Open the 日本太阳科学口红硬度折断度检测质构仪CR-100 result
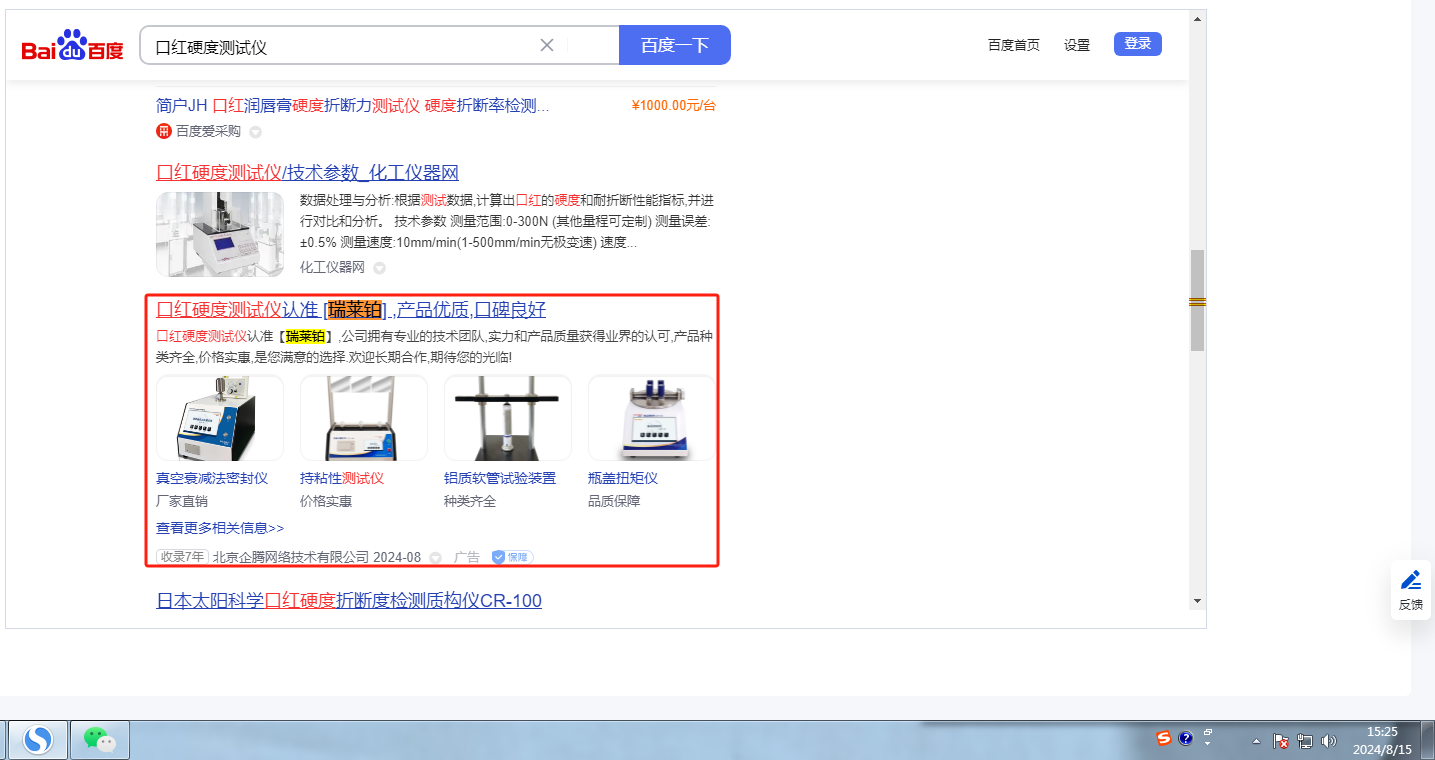This screenshot has width=1435, height=760. pos(349,601)
